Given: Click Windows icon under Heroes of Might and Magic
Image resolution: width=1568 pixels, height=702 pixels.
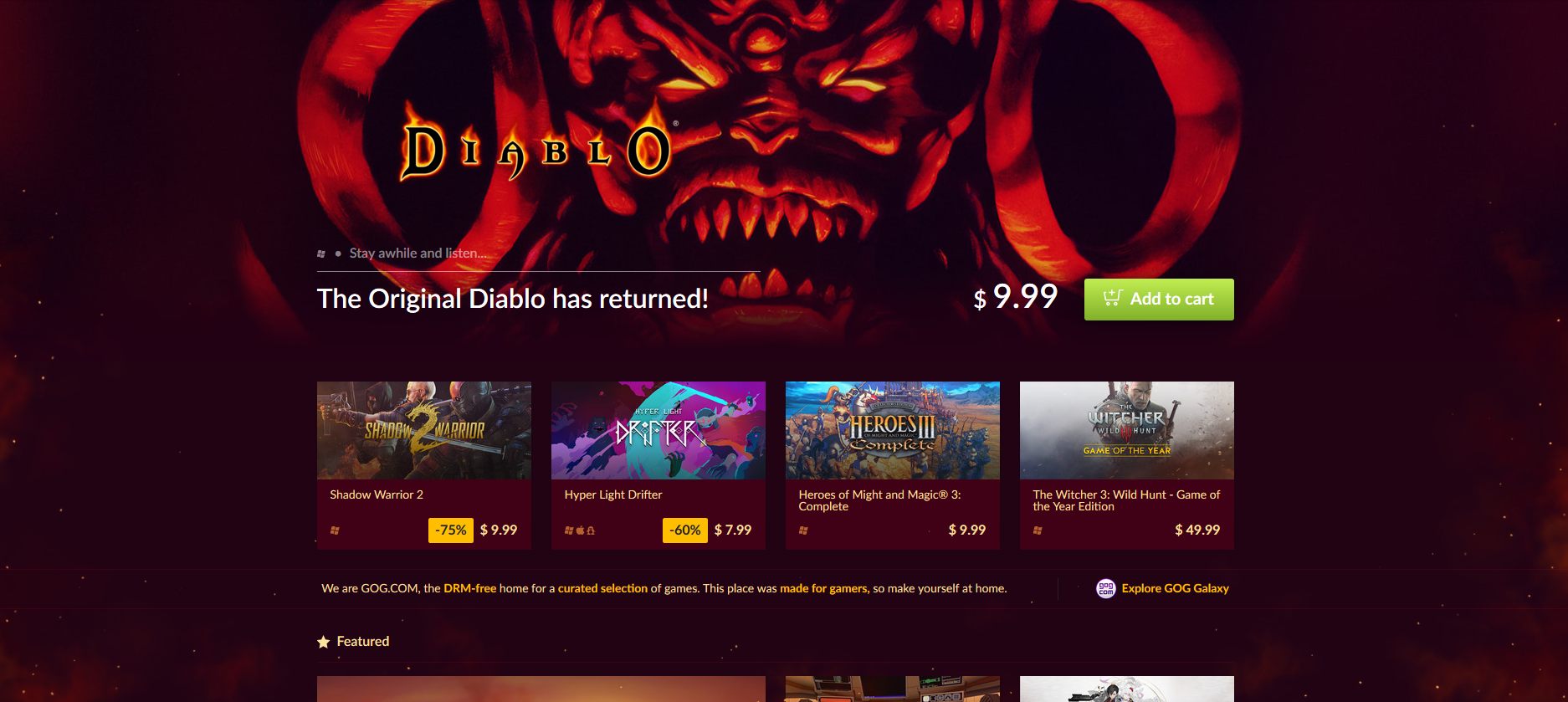Looking at the screenshot, I should [803, 530].
